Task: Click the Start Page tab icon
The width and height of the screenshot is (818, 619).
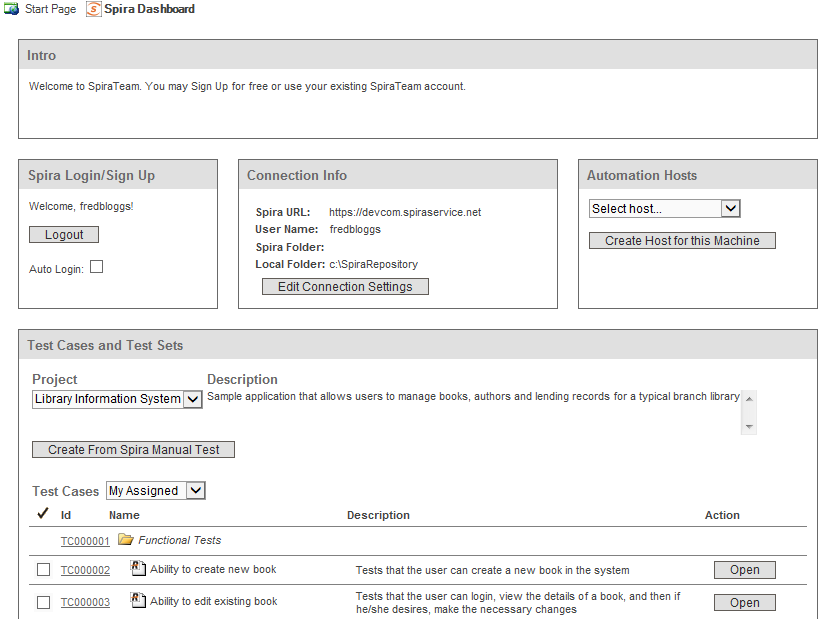Action: (x=12, y=9)
